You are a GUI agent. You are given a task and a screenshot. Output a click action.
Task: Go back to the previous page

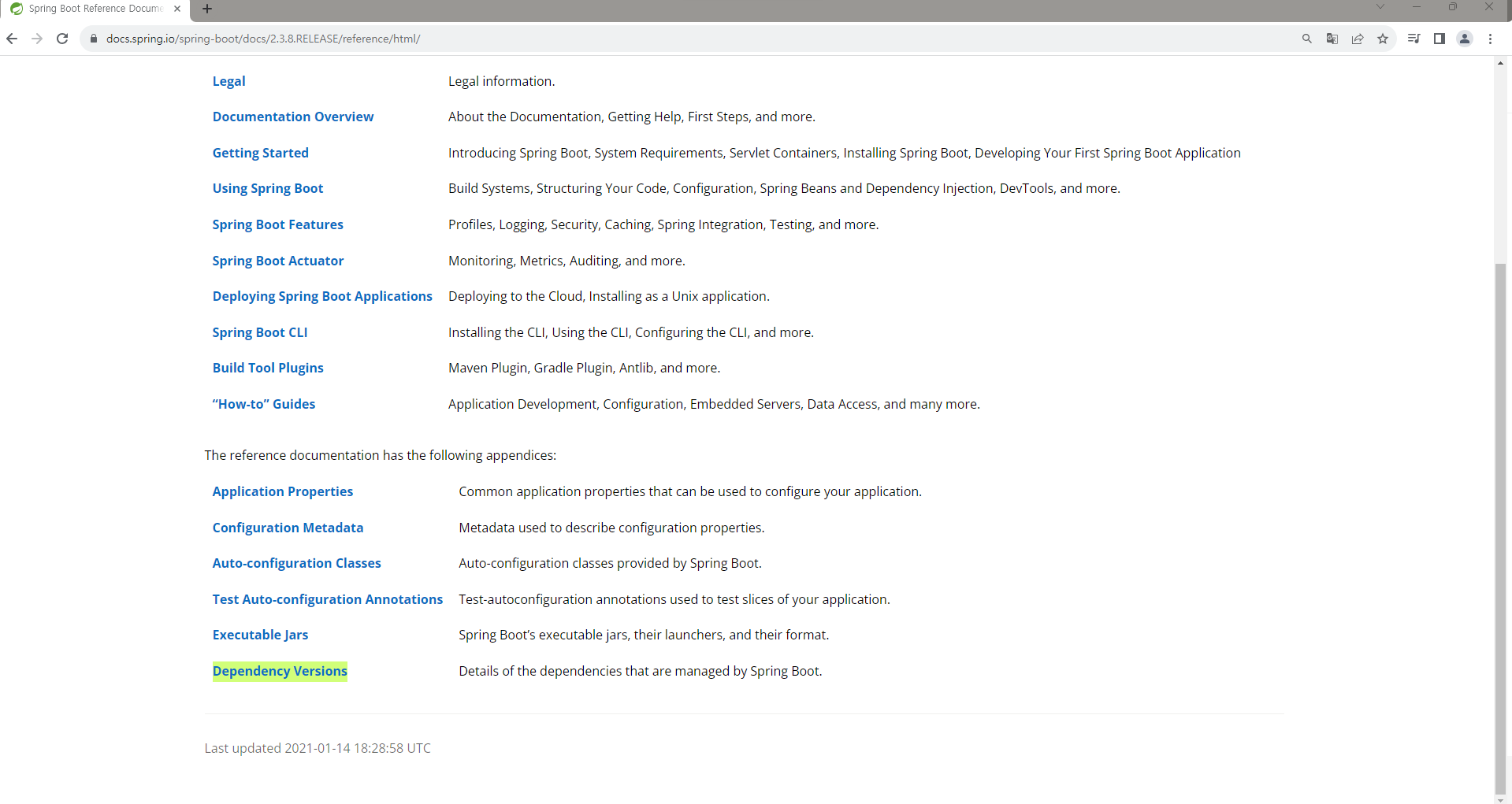[x=12, y=39]
